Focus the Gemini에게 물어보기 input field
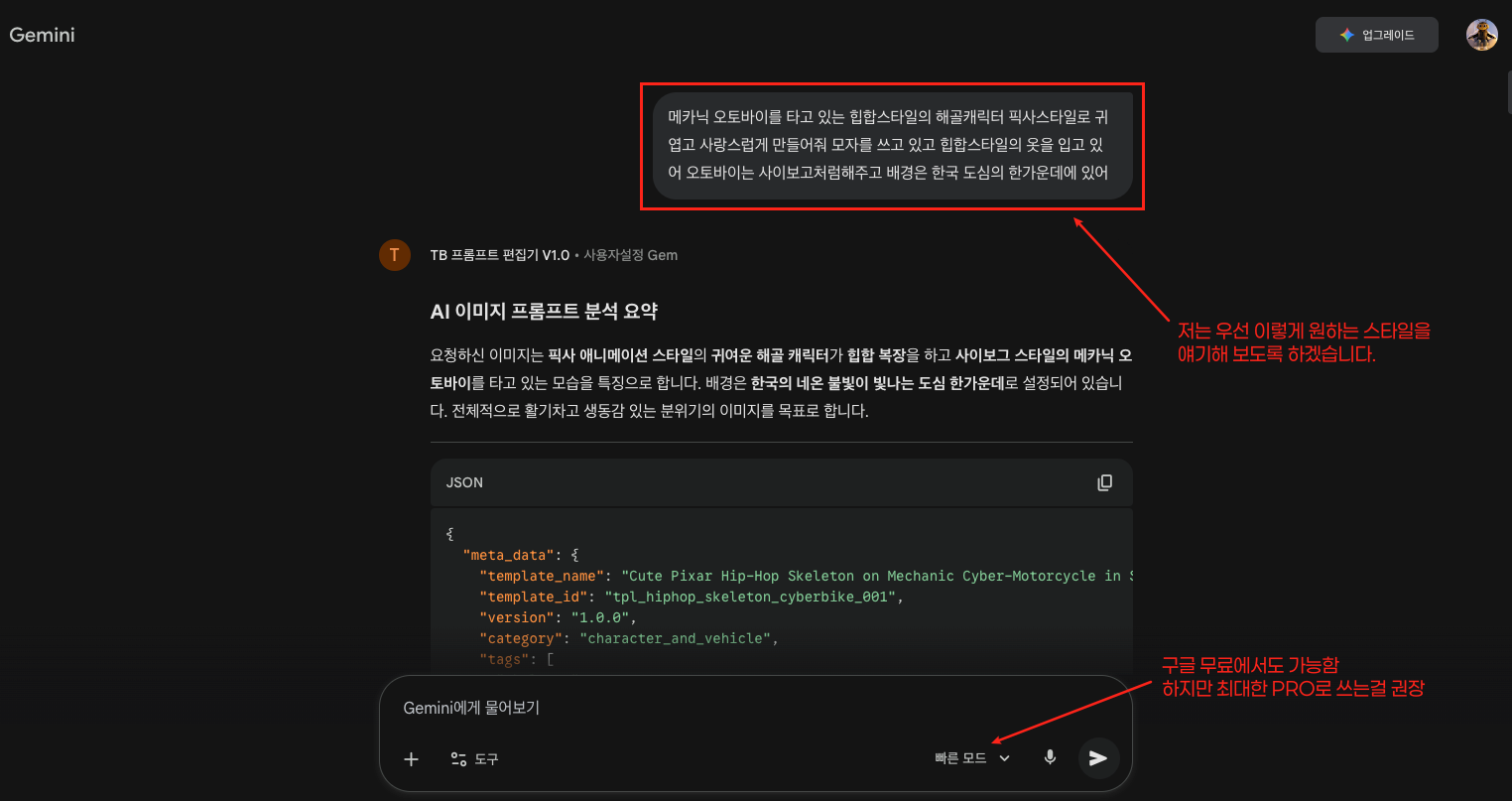The image size is (1512, 801). coord(754,708)
